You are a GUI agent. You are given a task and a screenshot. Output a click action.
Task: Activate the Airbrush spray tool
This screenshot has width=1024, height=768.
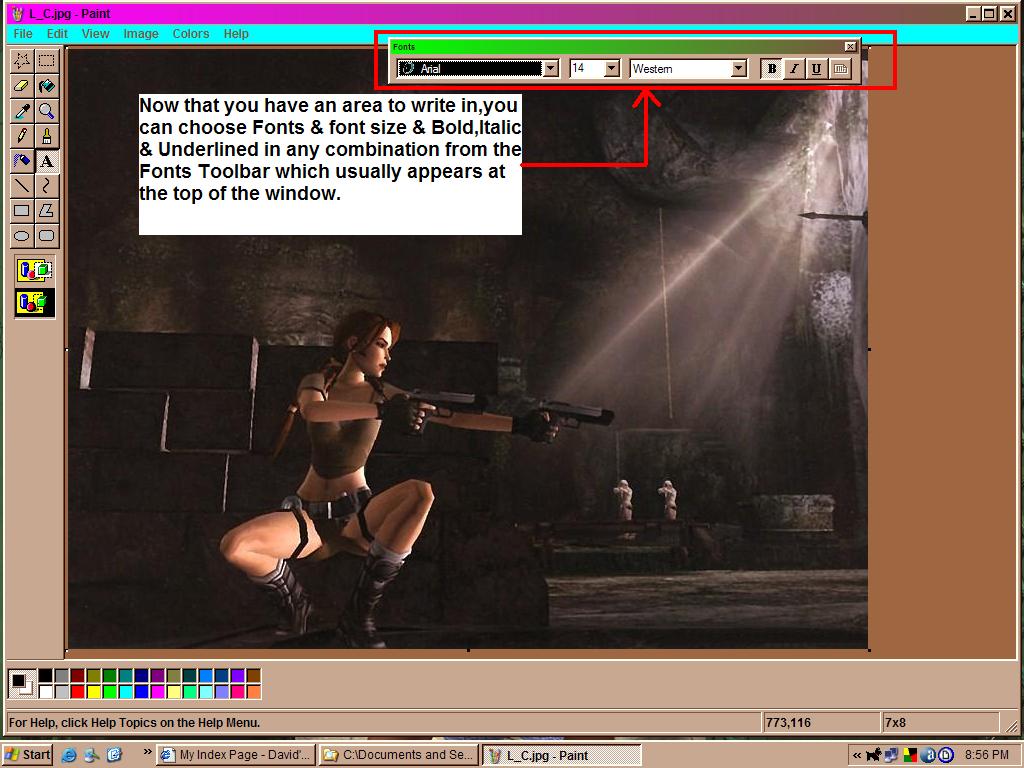21,161
